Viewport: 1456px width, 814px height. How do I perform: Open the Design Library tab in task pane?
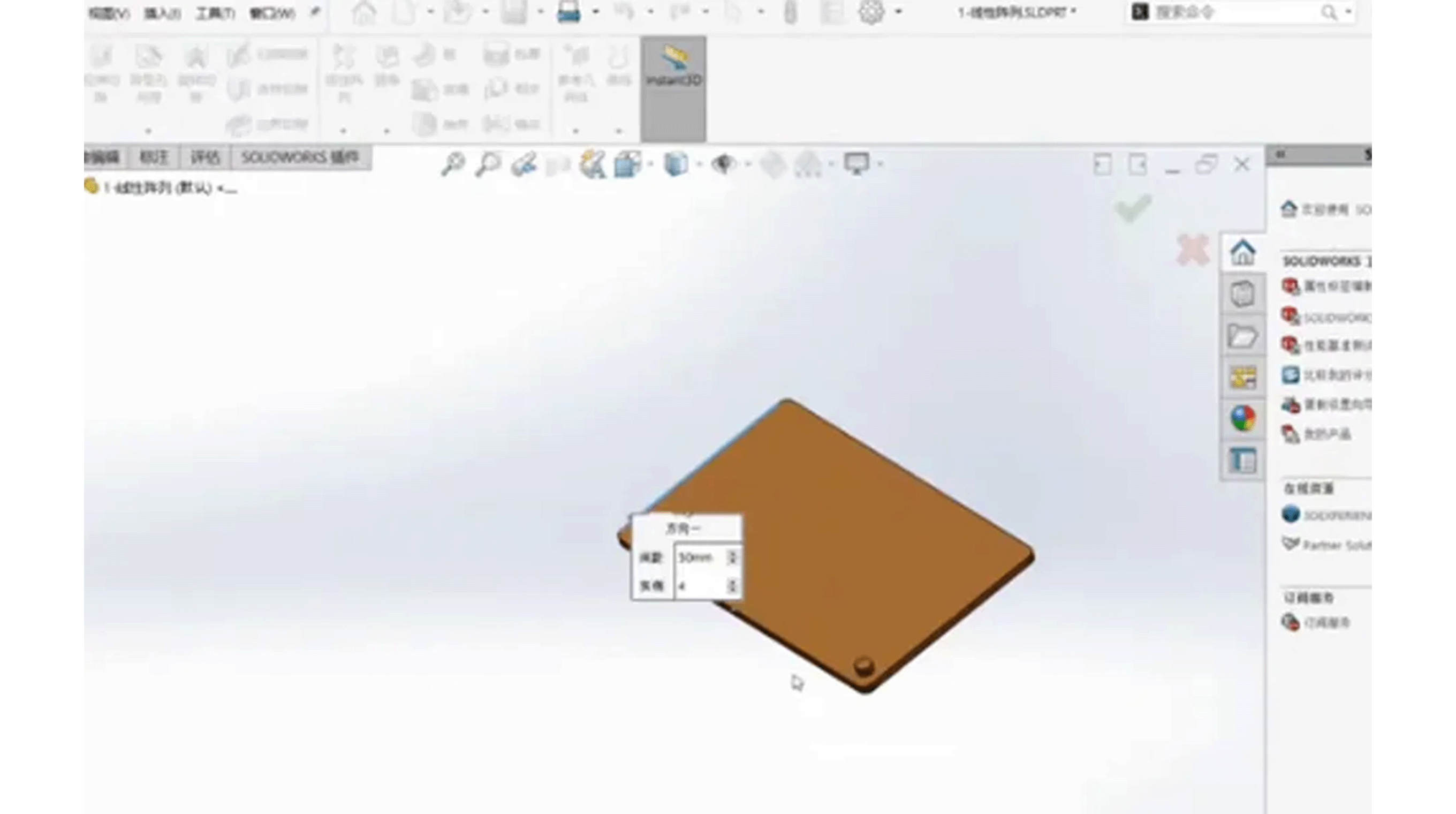[1242, 294]
